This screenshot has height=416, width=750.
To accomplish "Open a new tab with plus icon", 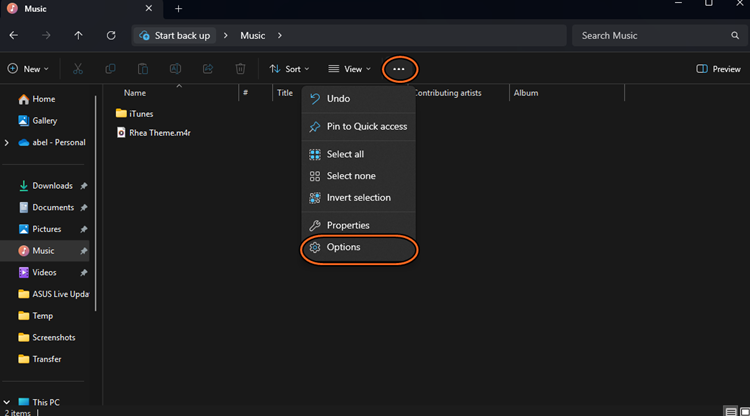I will (x=178, y=9).
